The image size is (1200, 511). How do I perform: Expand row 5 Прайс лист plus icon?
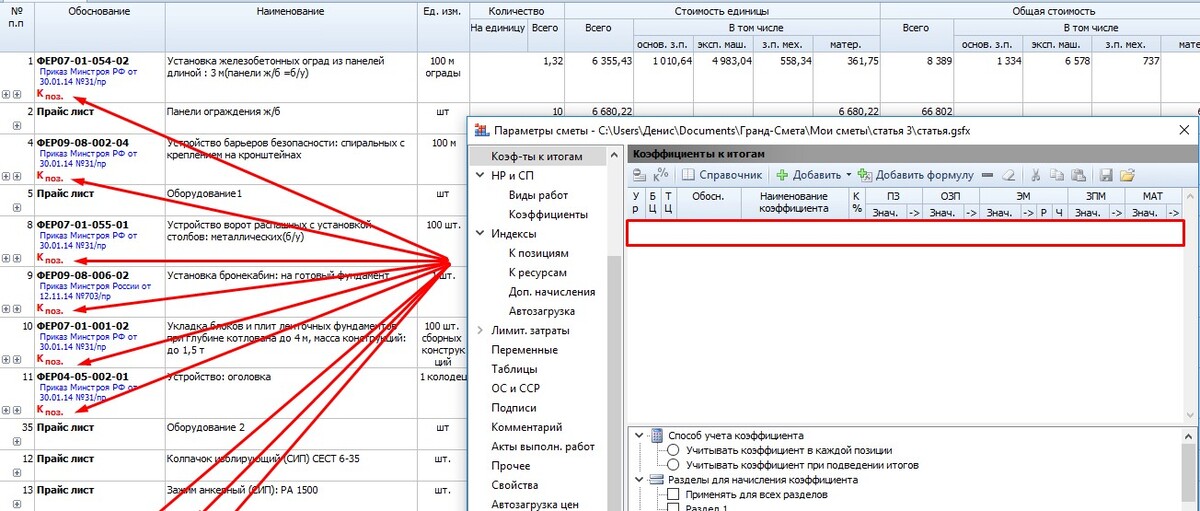pos(17,207)
